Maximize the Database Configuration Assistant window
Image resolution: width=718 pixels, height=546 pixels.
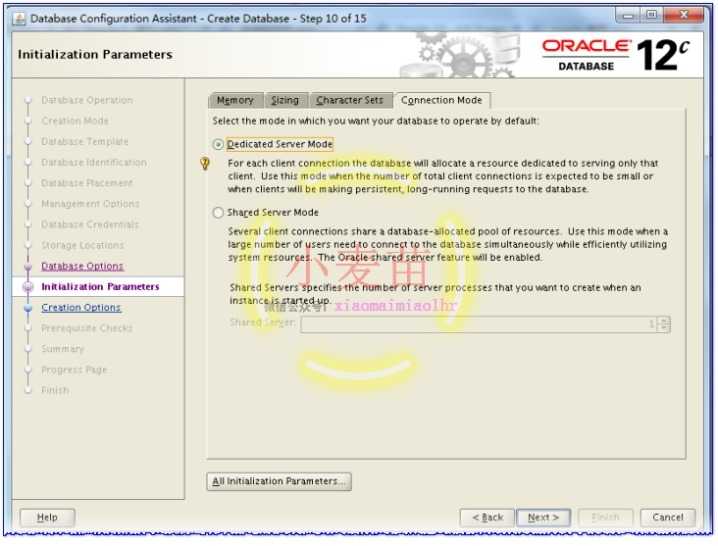(x=652, y=16)
